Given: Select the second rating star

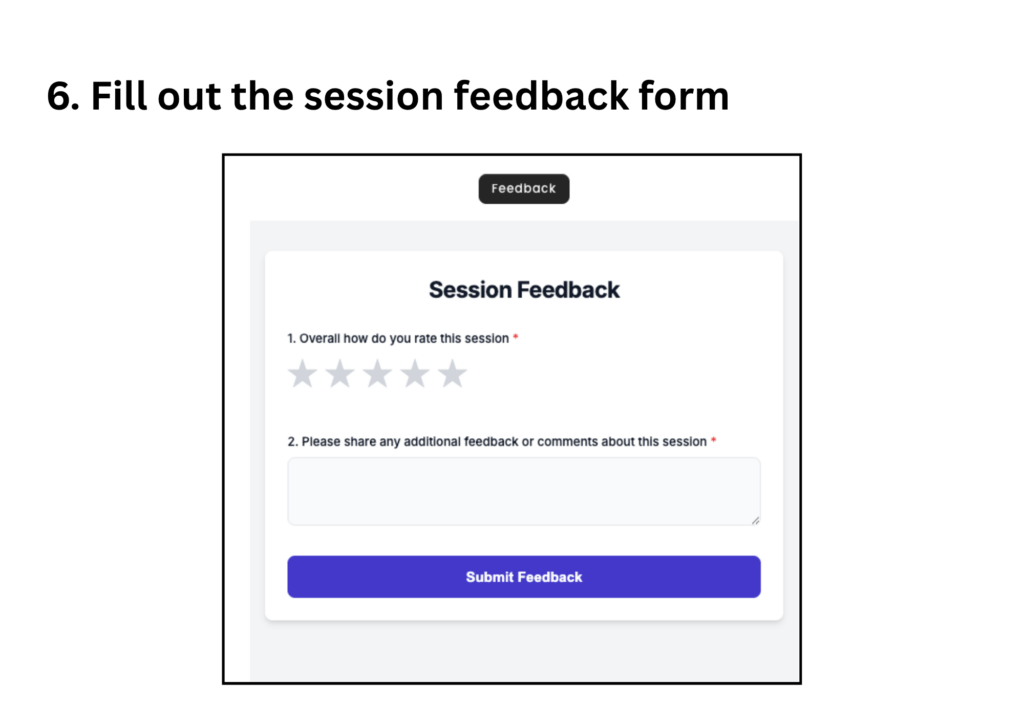Looking at the screenshot, I should click(340, 374).
